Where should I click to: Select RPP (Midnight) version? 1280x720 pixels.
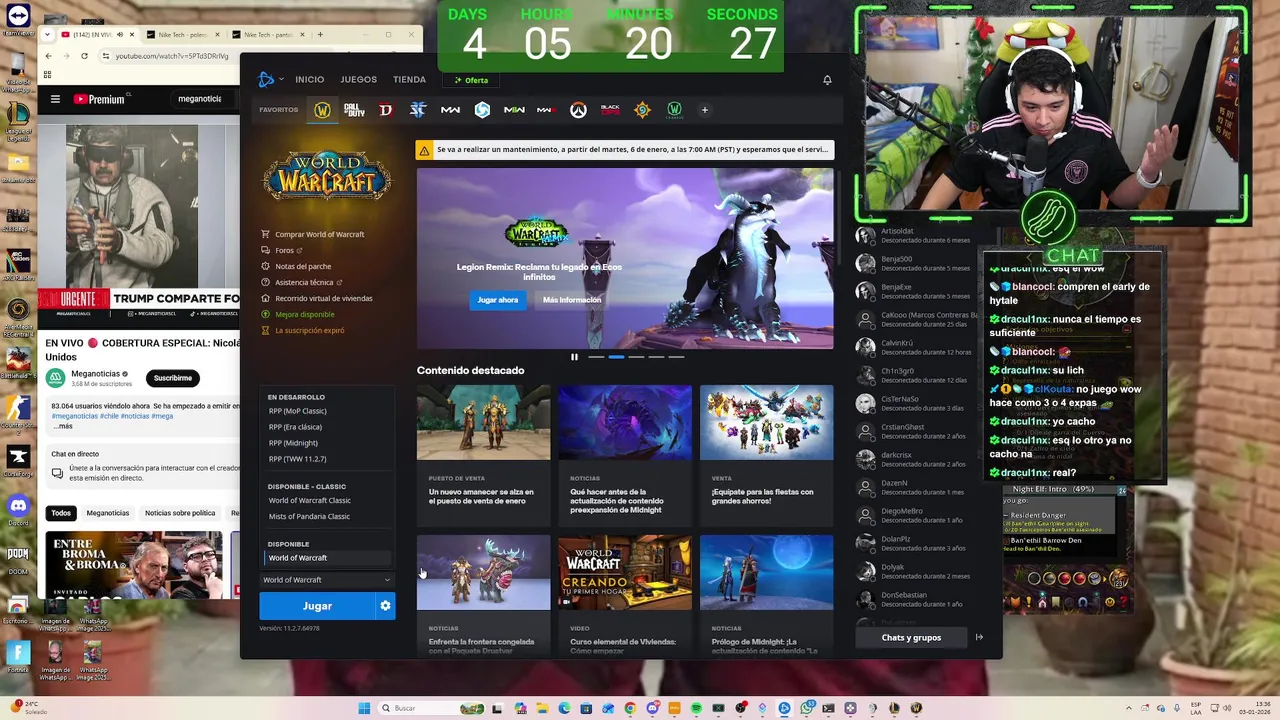coord(293,443)
